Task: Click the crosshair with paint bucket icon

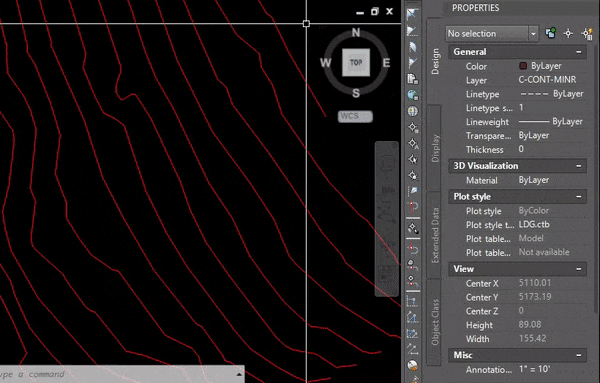Action: (413, 228)
